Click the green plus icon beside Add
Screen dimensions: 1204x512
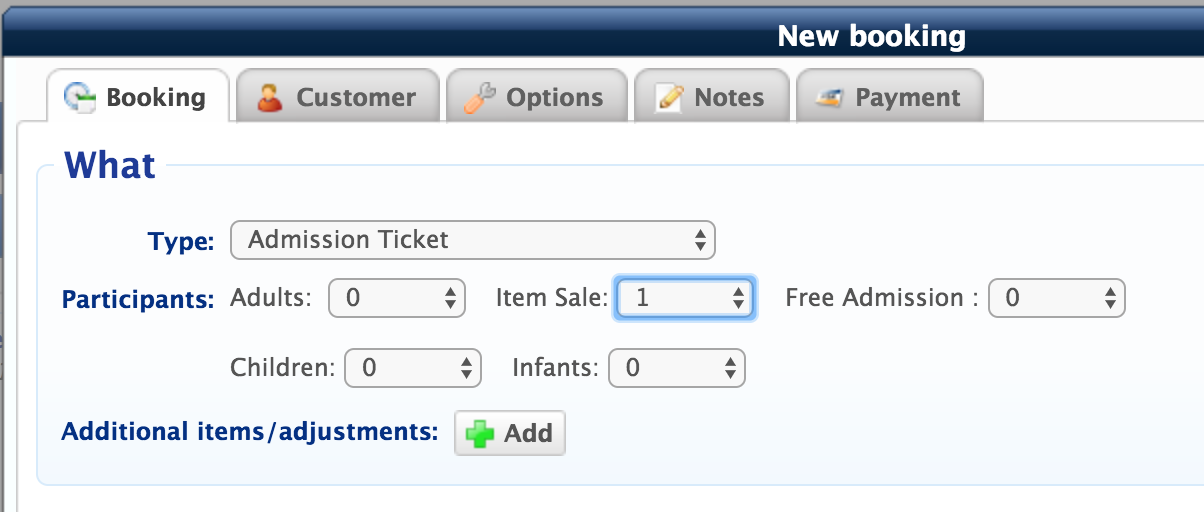click(x=480, y=433)
